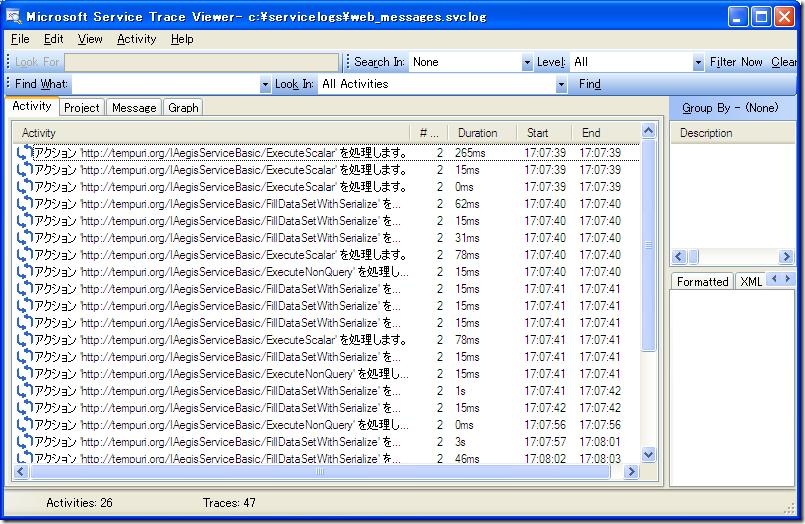Click the activity icon of the 3s row
Image resolution: width=805 pixels, height=524 pixels.
click(x=24, y=441)
